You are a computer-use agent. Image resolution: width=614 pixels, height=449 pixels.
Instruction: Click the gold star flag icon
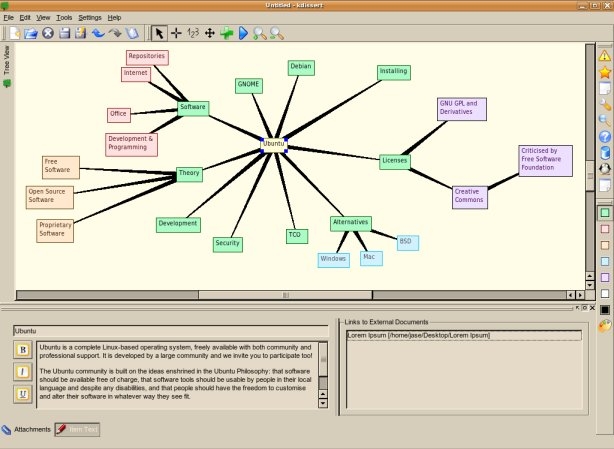pos(605,72)
